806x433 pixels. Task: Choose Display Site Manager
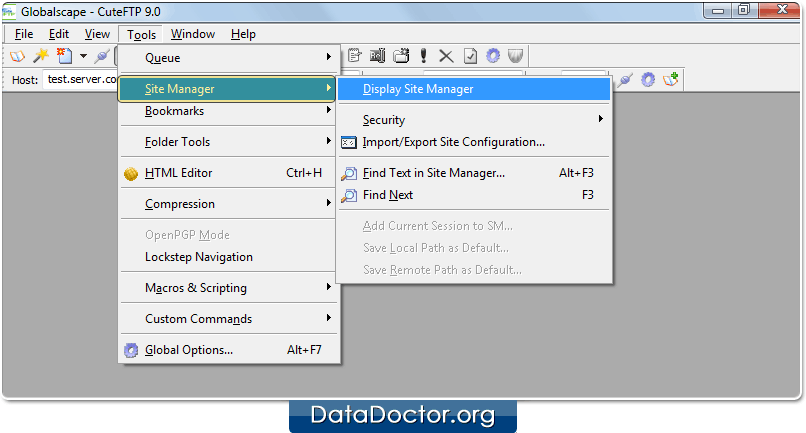click(x=474, y=89)
